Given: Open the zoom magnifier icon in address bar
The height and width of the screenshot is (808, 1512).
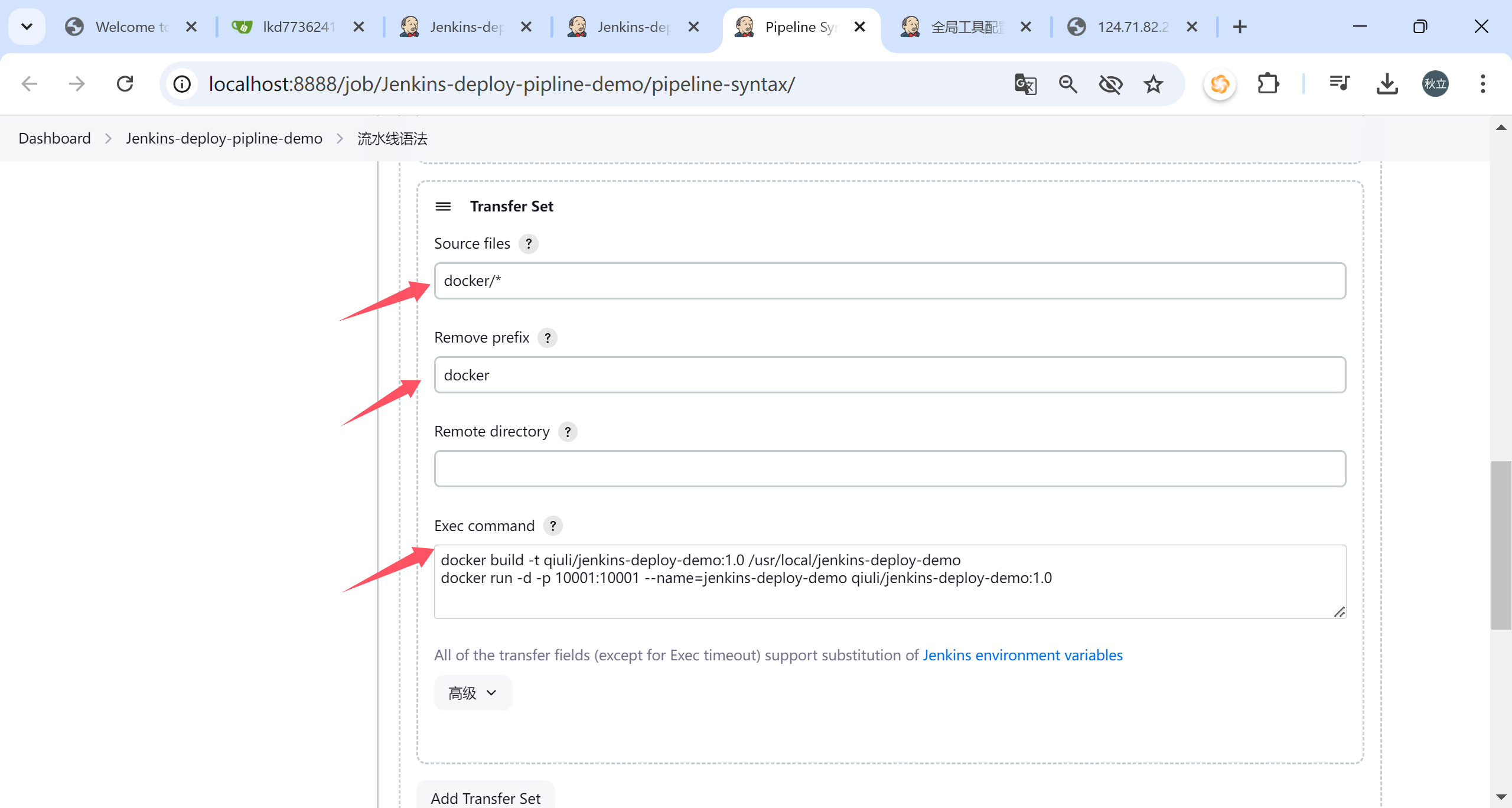Looking at the screenshot, I should [1068, 84].
